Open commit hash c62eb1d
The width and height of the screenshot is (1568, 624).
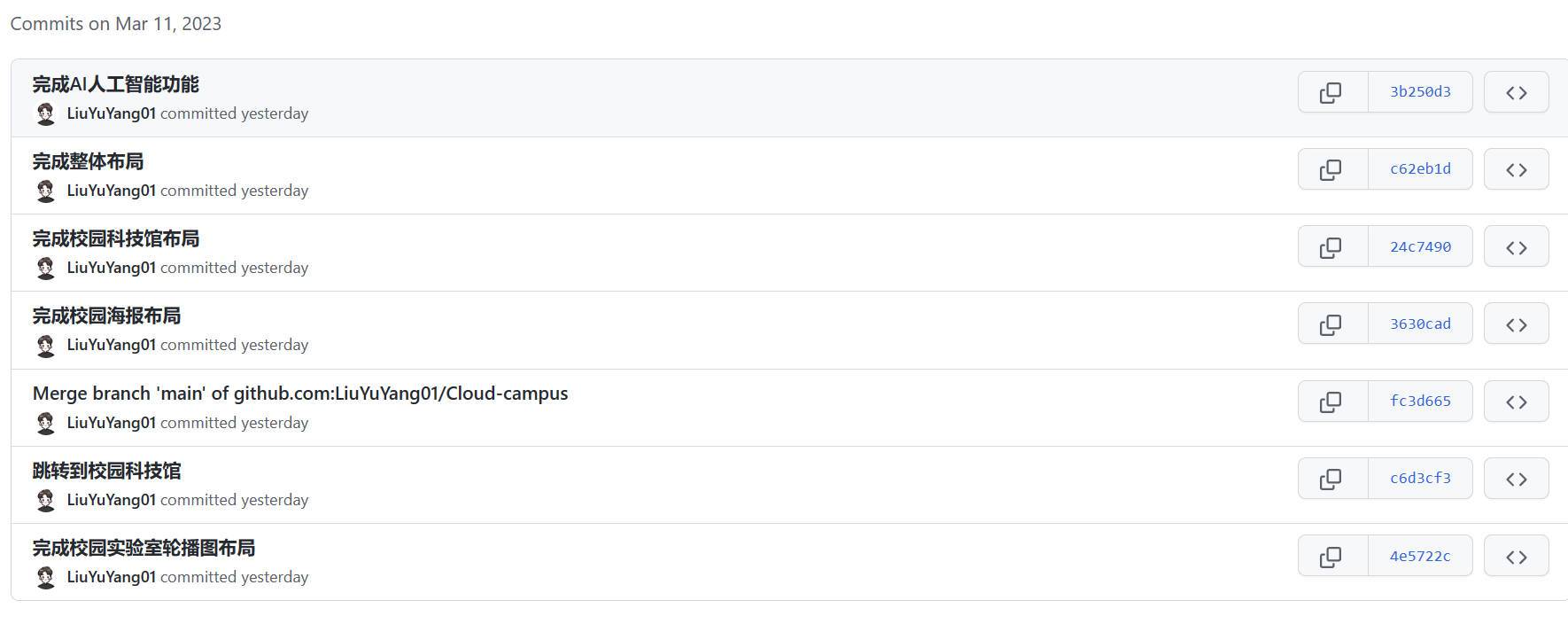pyautogui.click(x=1420, y=169)
